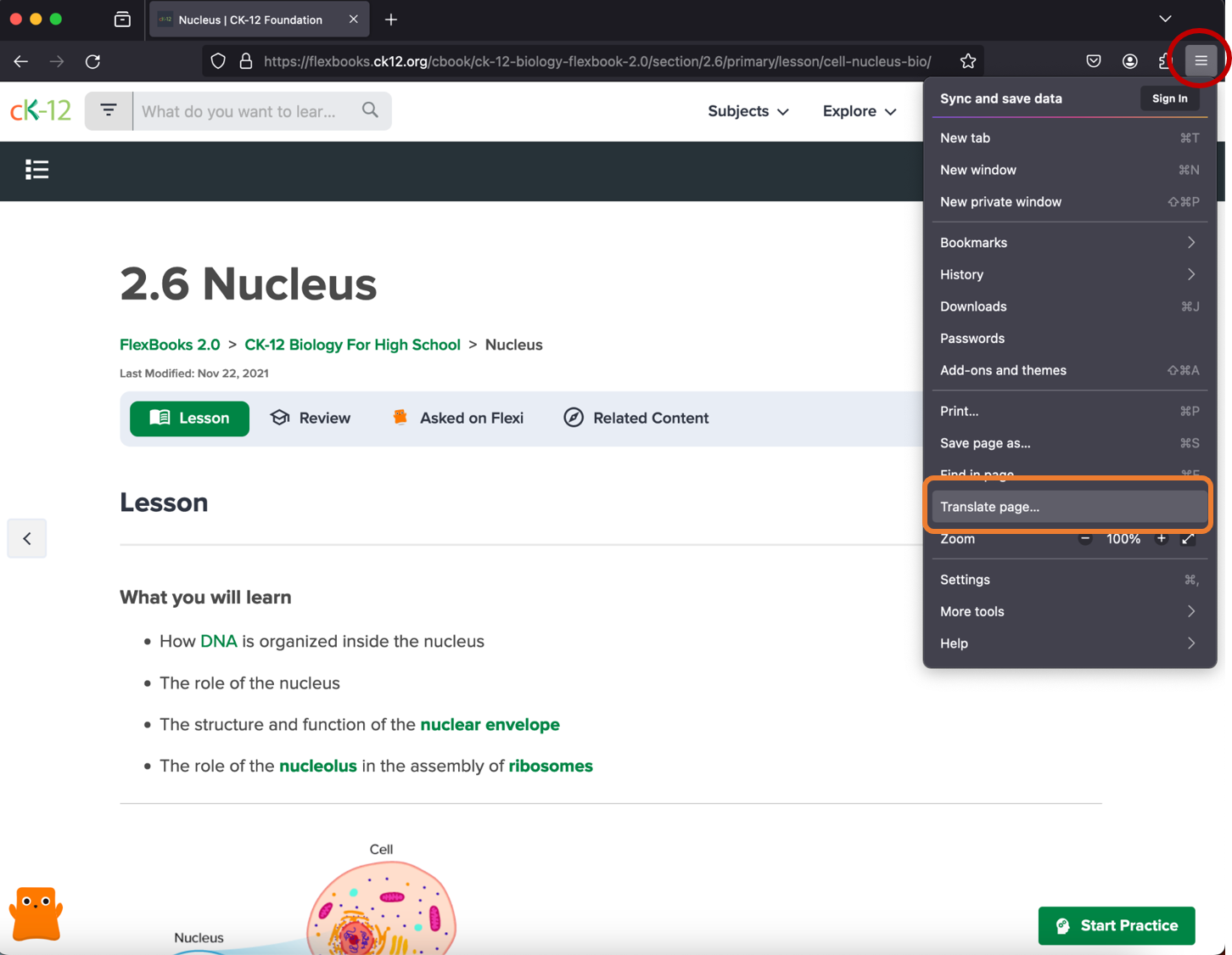
Task: Select New window from menu
Action: pos(1069,170)
